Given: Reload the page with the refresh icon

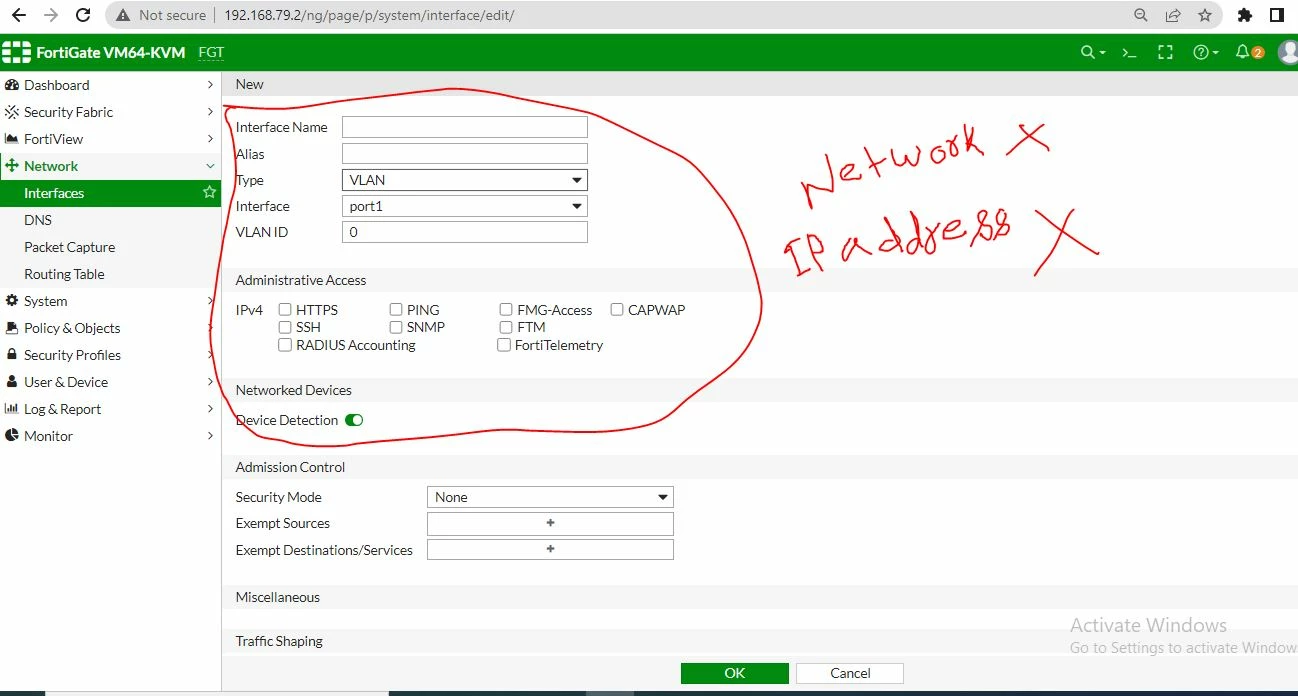Looking at the screenshot, I should point(83,15).
